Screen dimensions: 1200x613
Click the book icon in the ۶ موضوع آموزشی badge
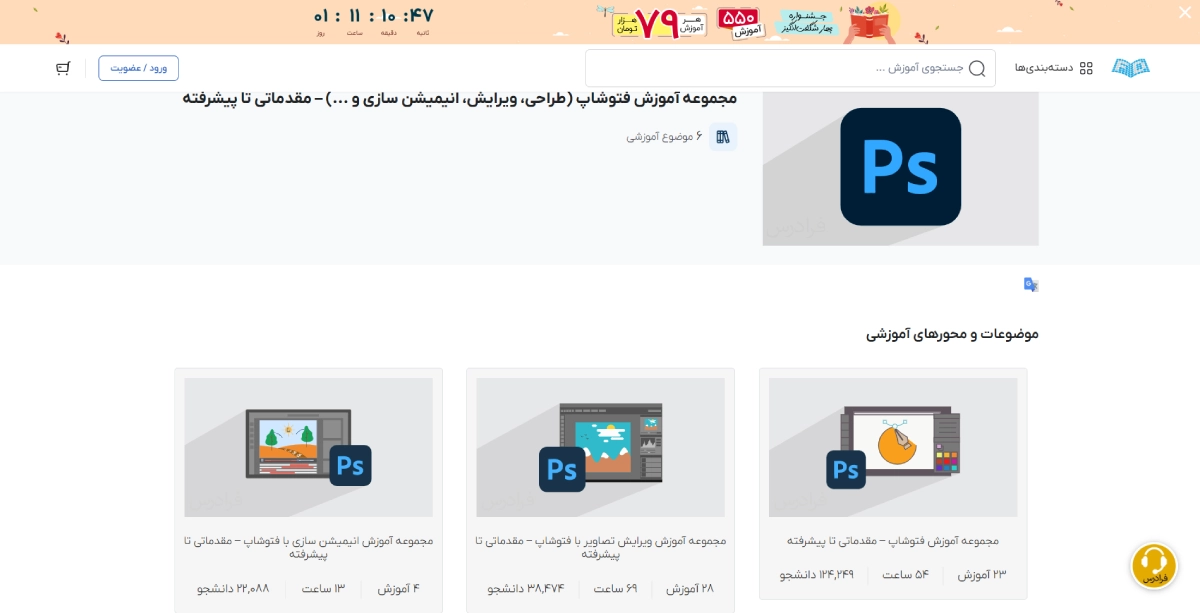(x=723, y=135)
